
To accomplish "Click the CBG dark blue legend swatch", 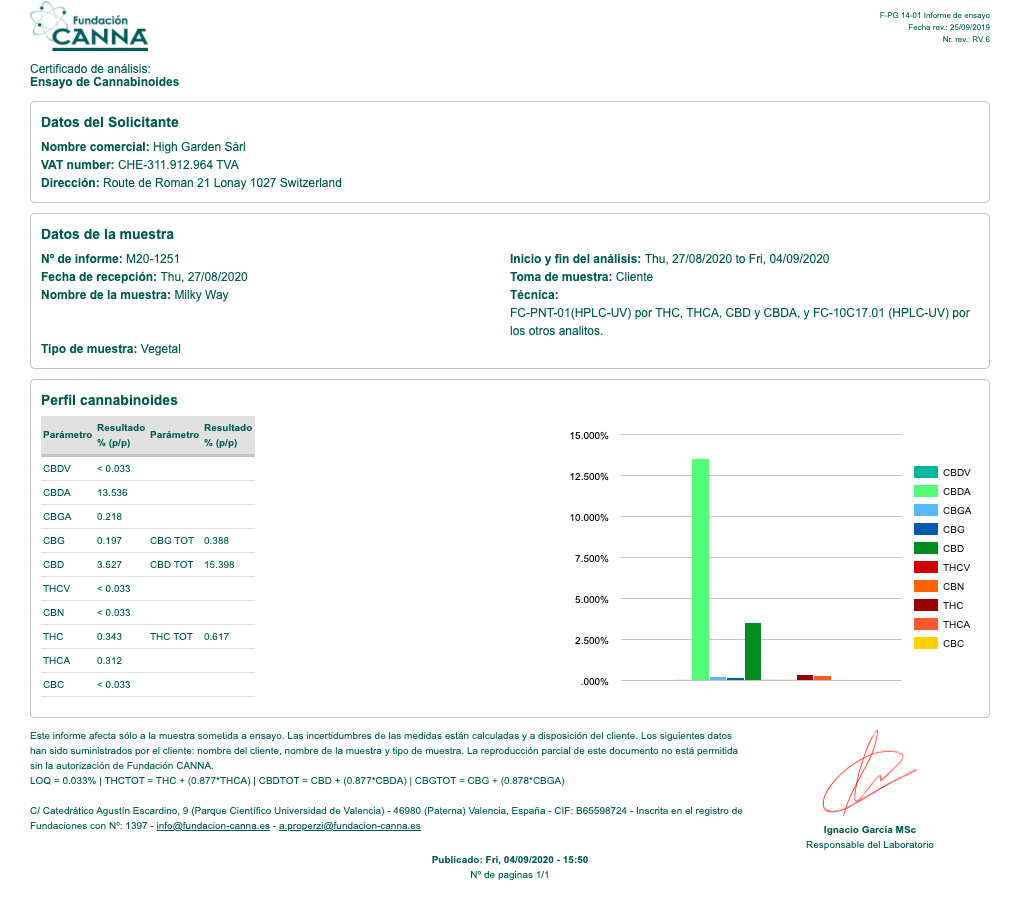I will (926, 529).
